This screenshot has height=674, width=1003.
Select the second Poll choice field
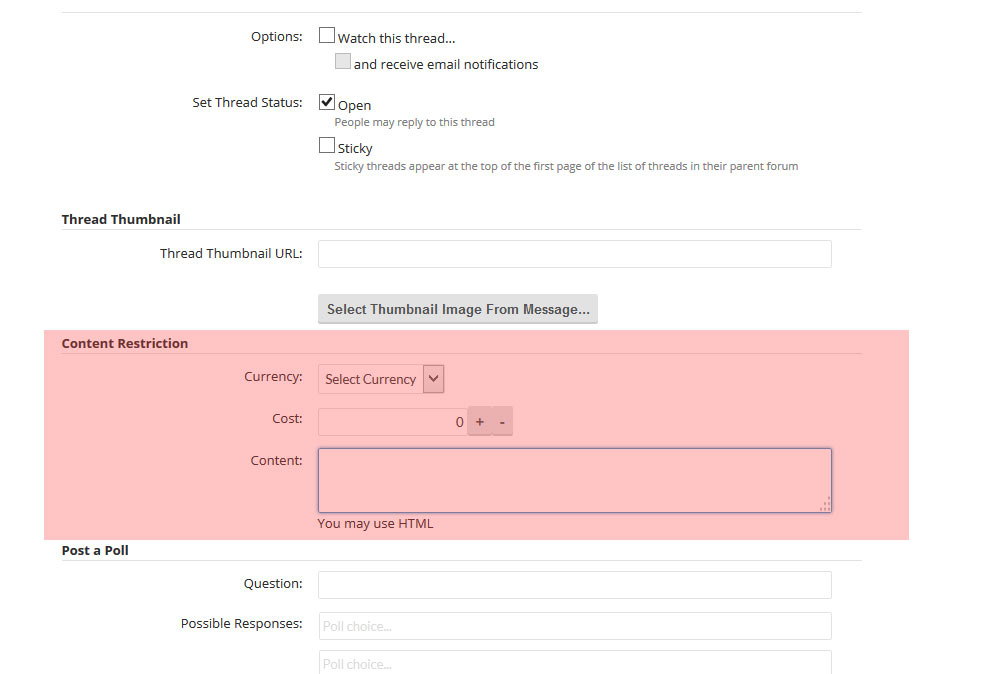[x=574, y=663]
